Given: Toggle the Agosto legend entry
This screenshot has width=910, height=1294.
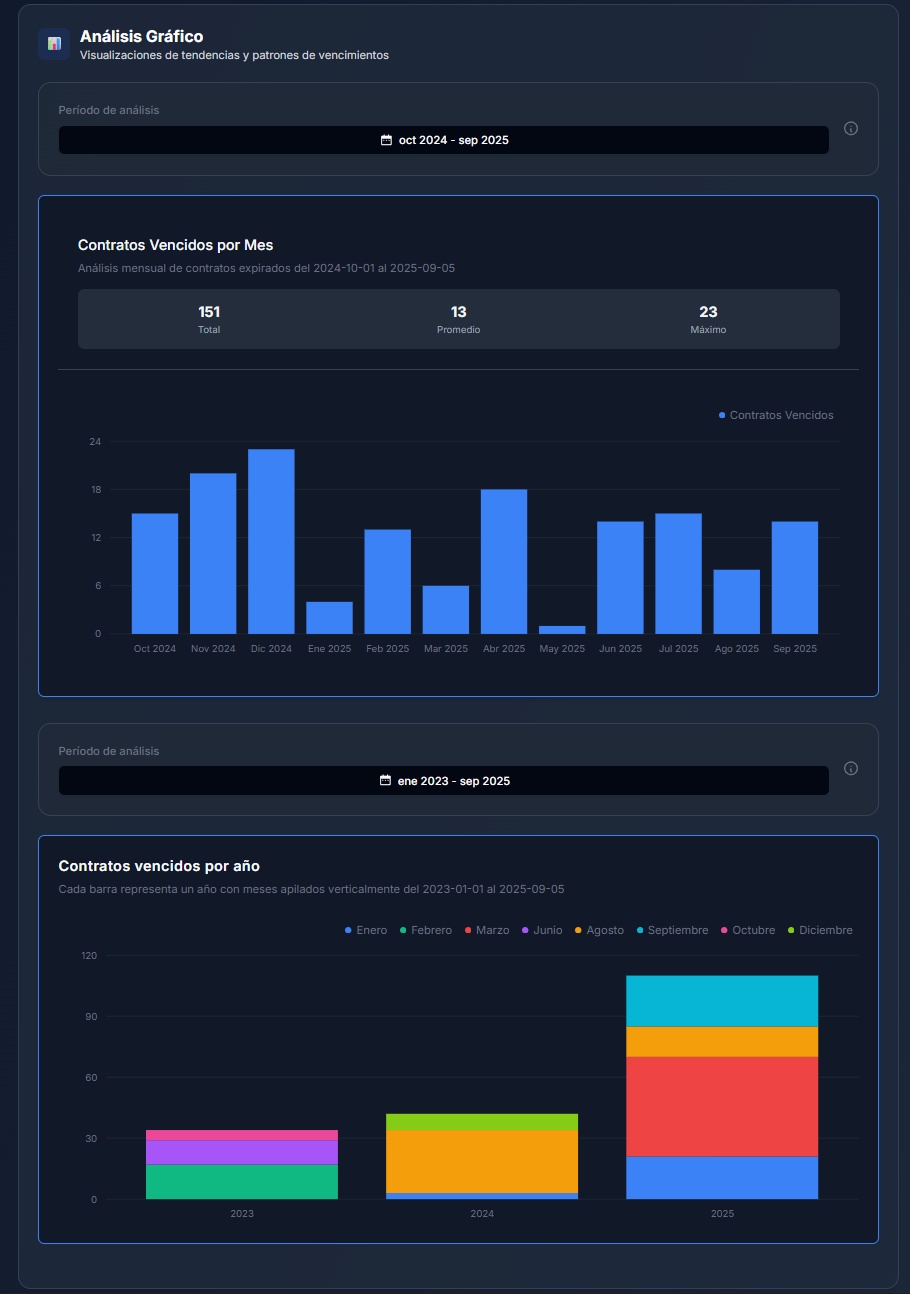Looking at the screenshot, I should click(x=598, y=930).
